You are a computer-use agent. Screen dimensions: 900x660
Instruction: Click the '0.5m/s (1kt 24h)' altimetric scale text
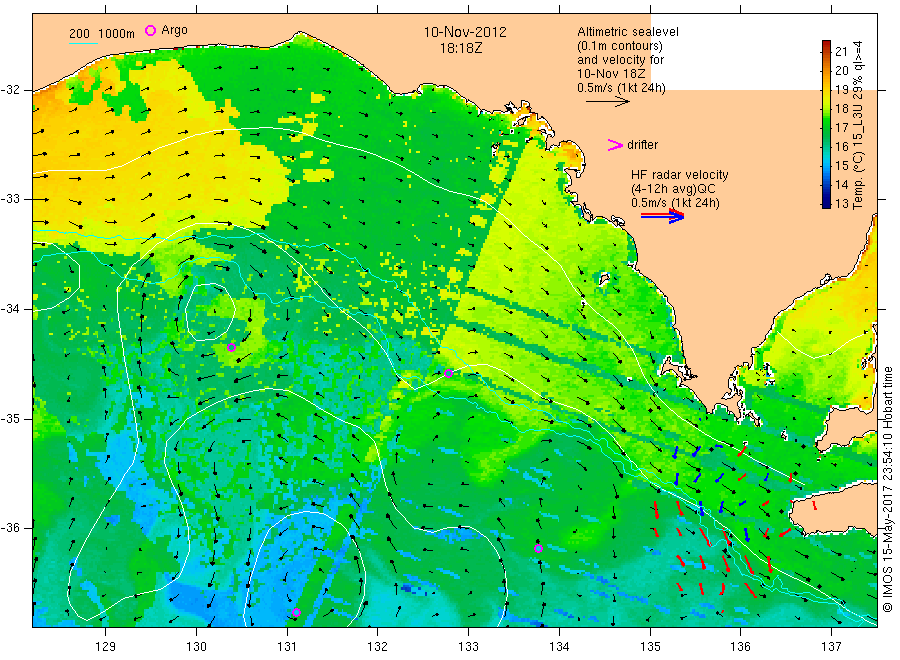tap(621, 88)
